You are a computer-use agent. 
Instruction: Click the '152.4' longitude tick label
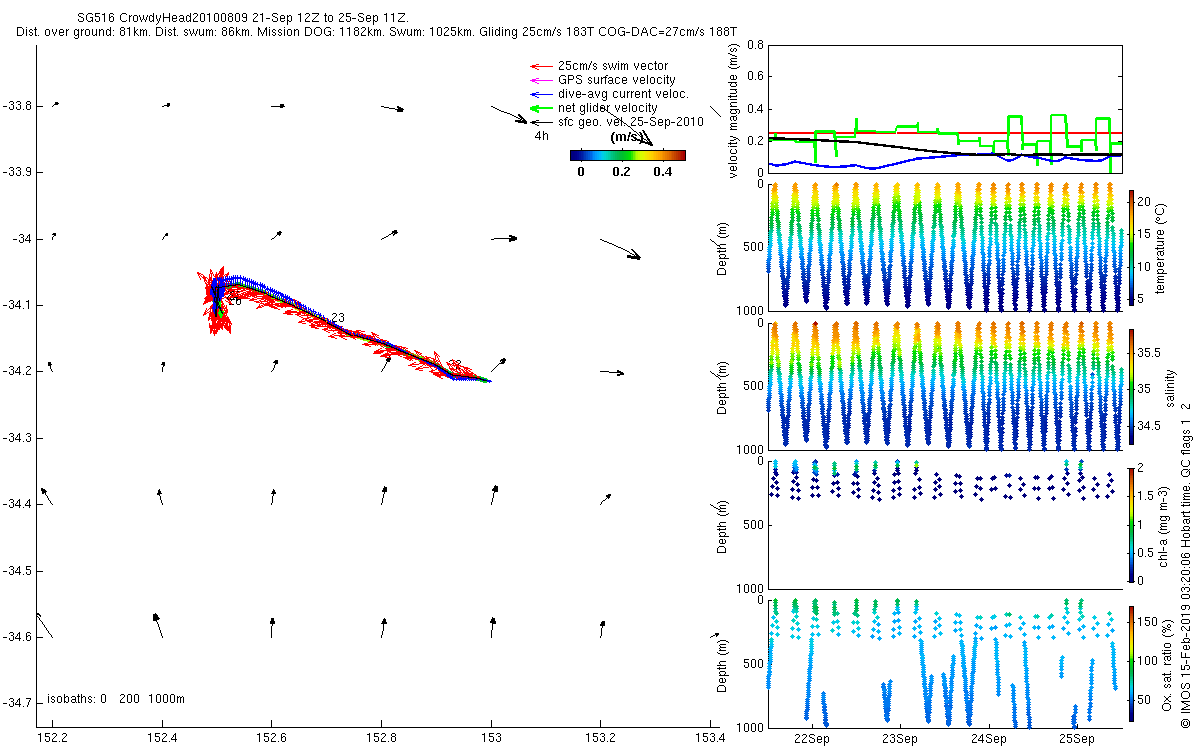click(161, 739)
